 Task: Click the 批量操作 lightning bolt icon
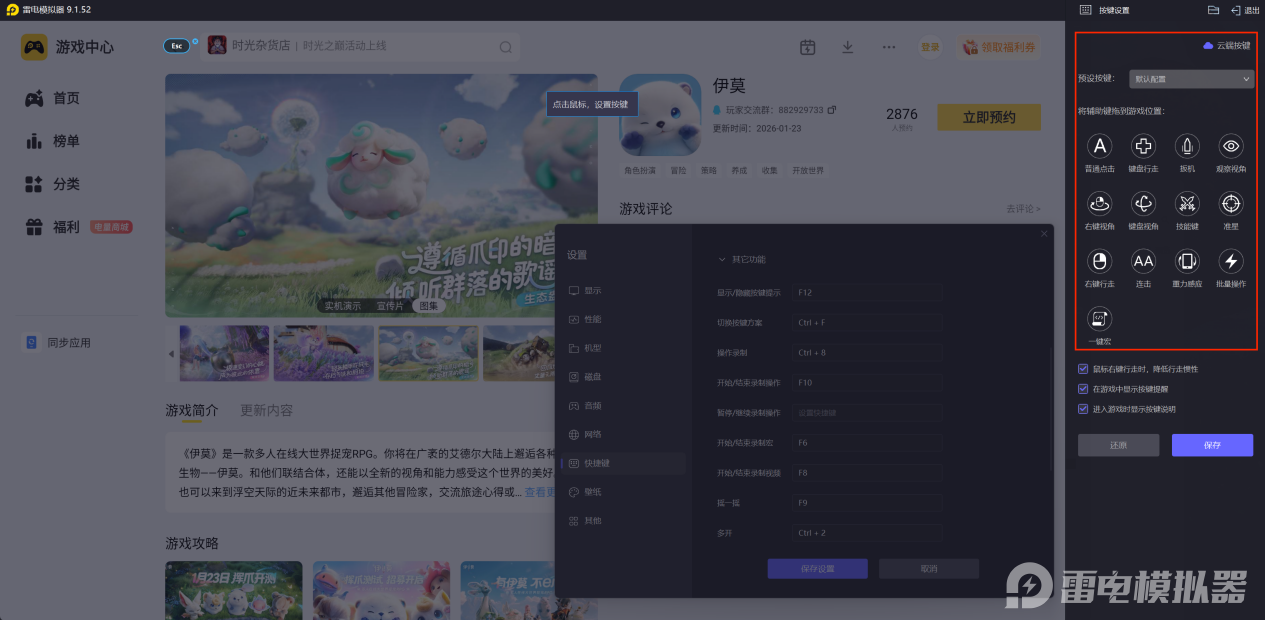(x=1231, y=262)
